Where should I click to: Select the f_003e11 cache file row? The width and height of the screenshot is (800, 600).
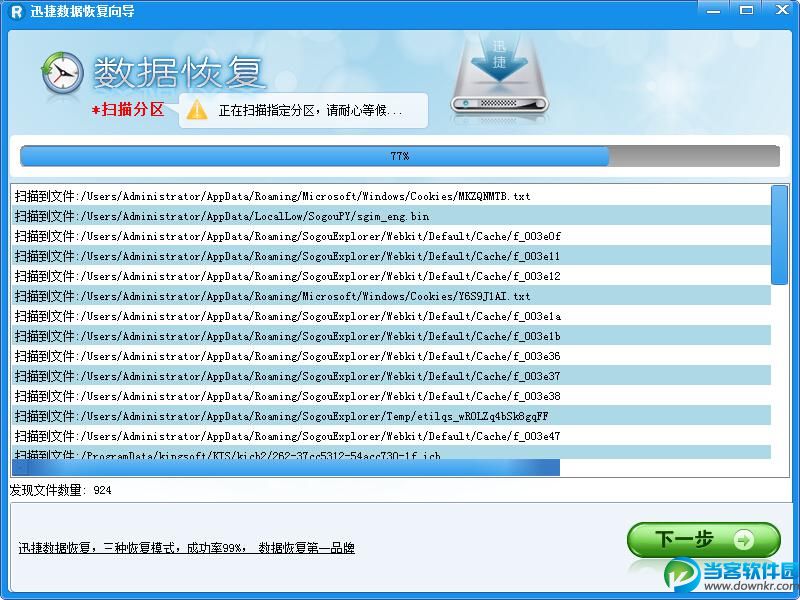(x=391, y=256)
